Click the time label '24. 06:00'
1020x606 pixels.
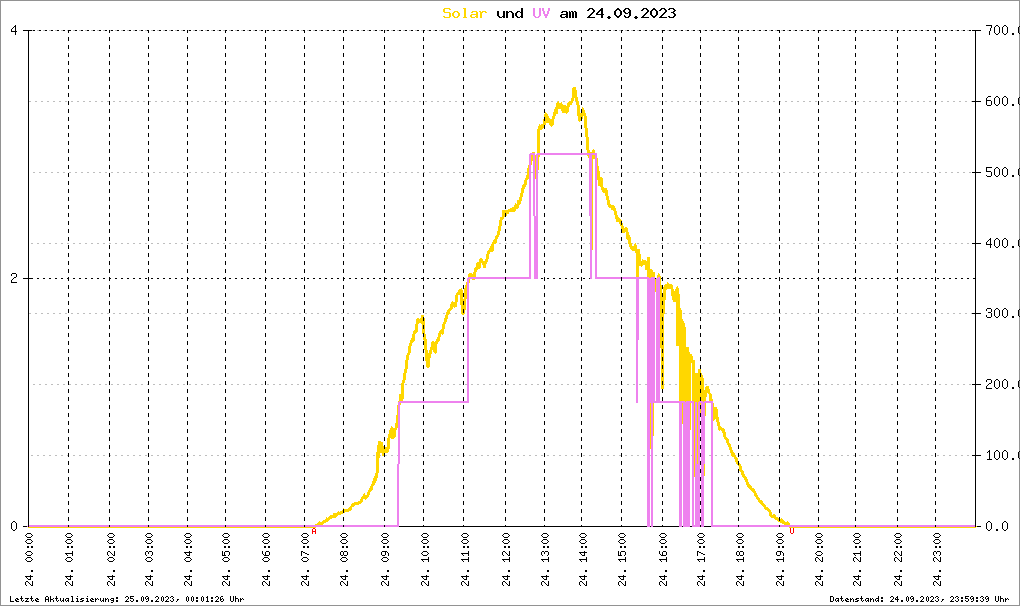pos(267,560)
